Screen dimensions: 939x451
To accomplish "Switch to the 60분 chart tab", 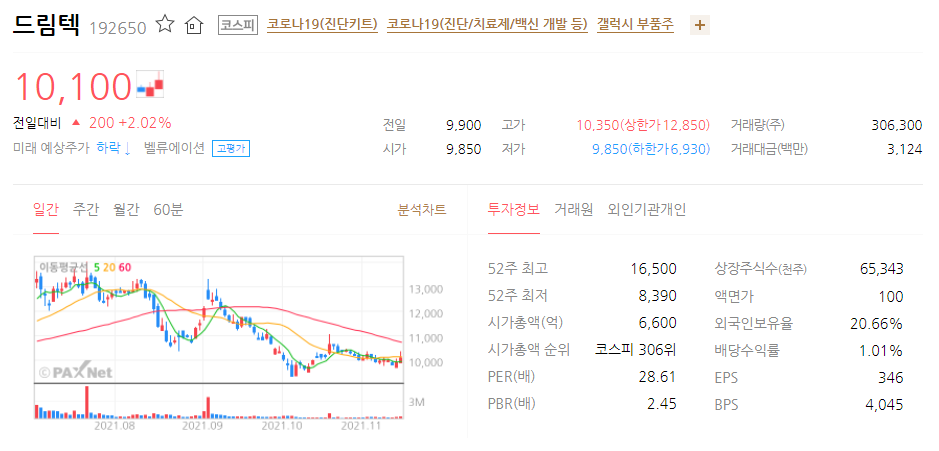I will (x=168, y=210).
